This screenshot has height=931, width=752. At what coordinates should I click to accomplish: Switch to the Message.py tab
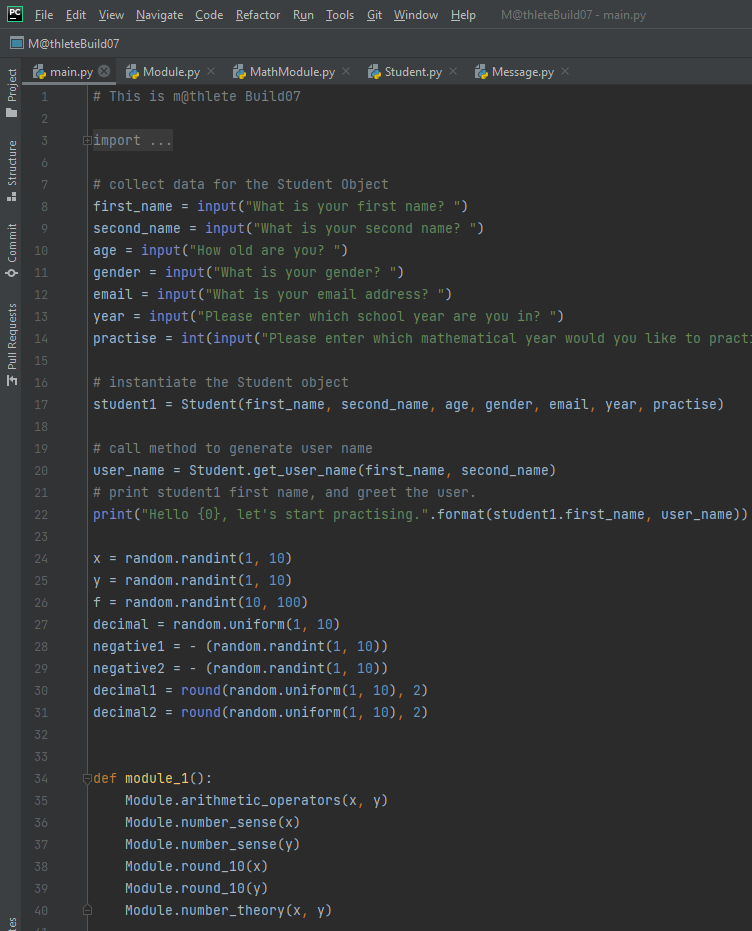point(522,72)
